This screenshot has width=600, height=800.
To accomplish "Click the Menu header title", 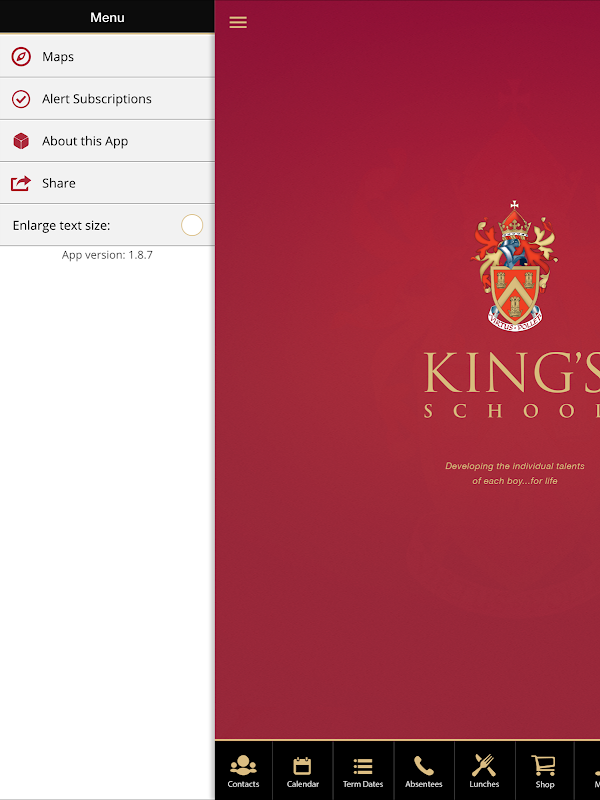I will click(107, 17).
